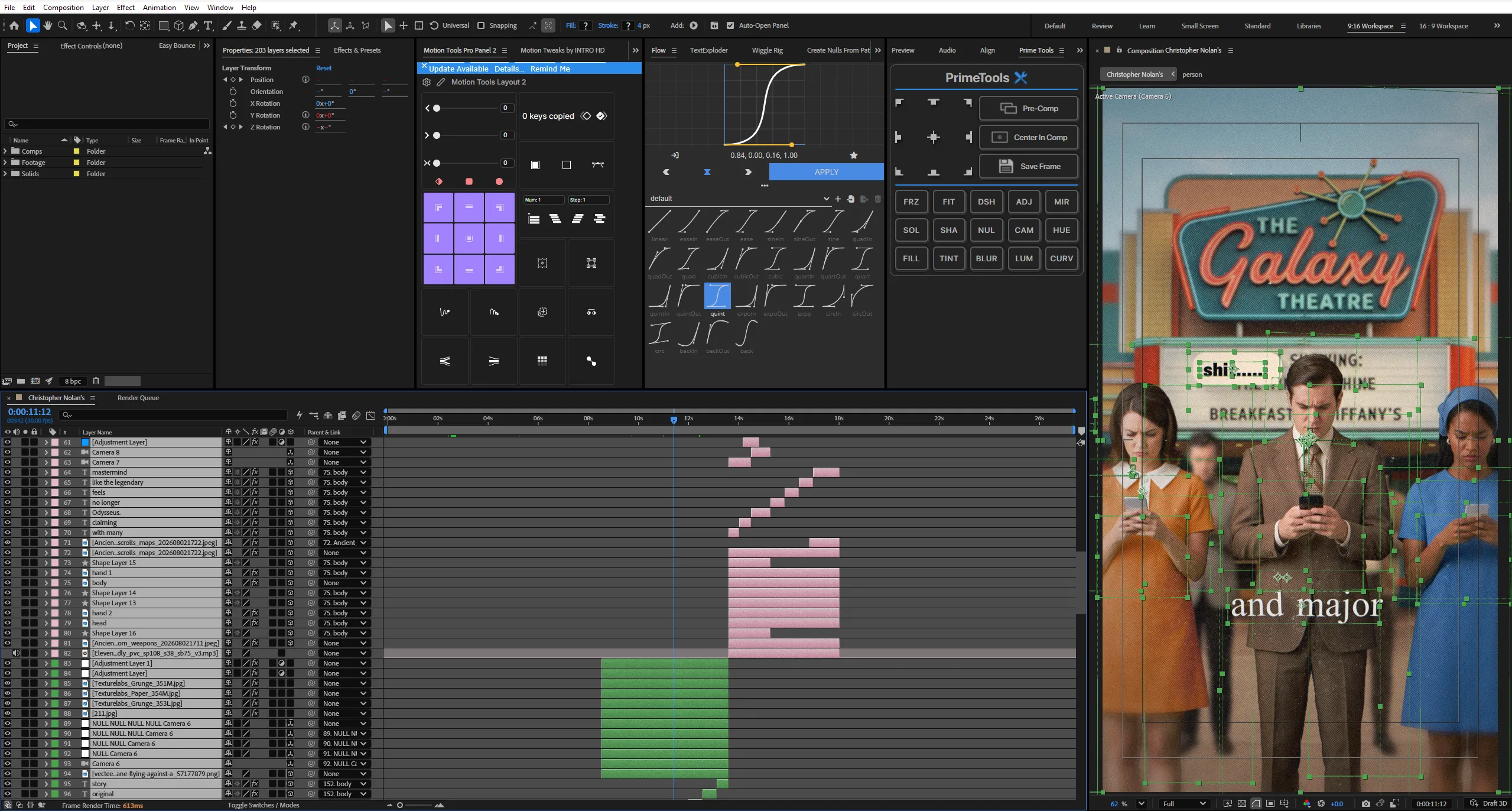
Task: Select the Horizontal Type tool
Action: pos(208,25)
